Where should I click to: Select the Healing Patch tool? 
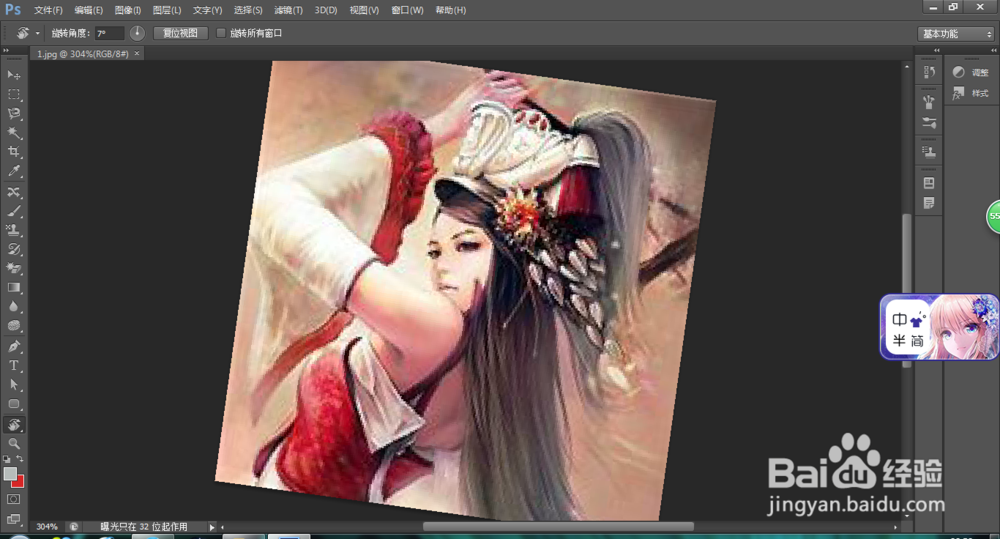pyautogui.click(x=13, y=191)
